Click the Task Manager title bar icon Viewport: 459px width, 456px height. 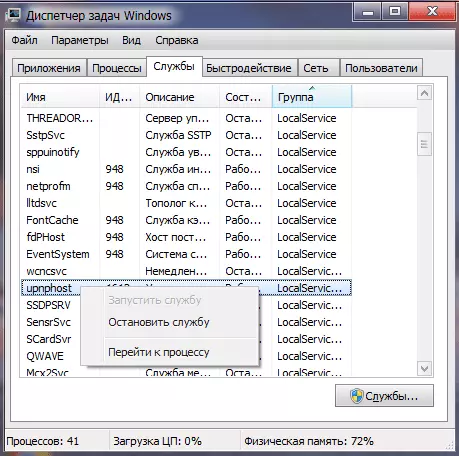point(13,15)
